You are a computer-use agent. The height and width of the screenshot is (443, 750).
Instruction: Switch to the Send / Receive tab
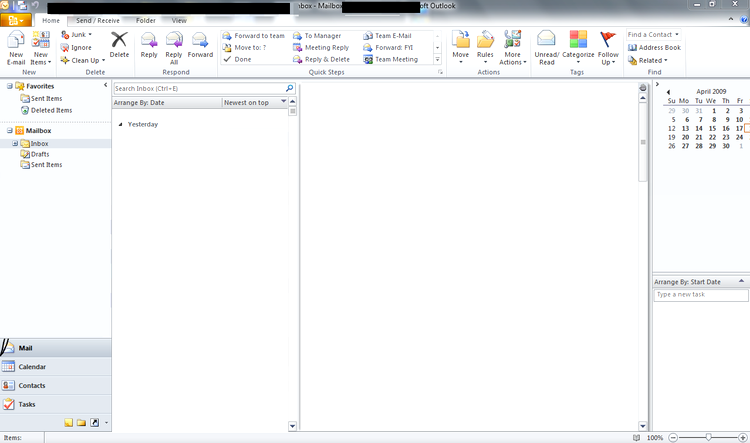[x=98, y=21]
